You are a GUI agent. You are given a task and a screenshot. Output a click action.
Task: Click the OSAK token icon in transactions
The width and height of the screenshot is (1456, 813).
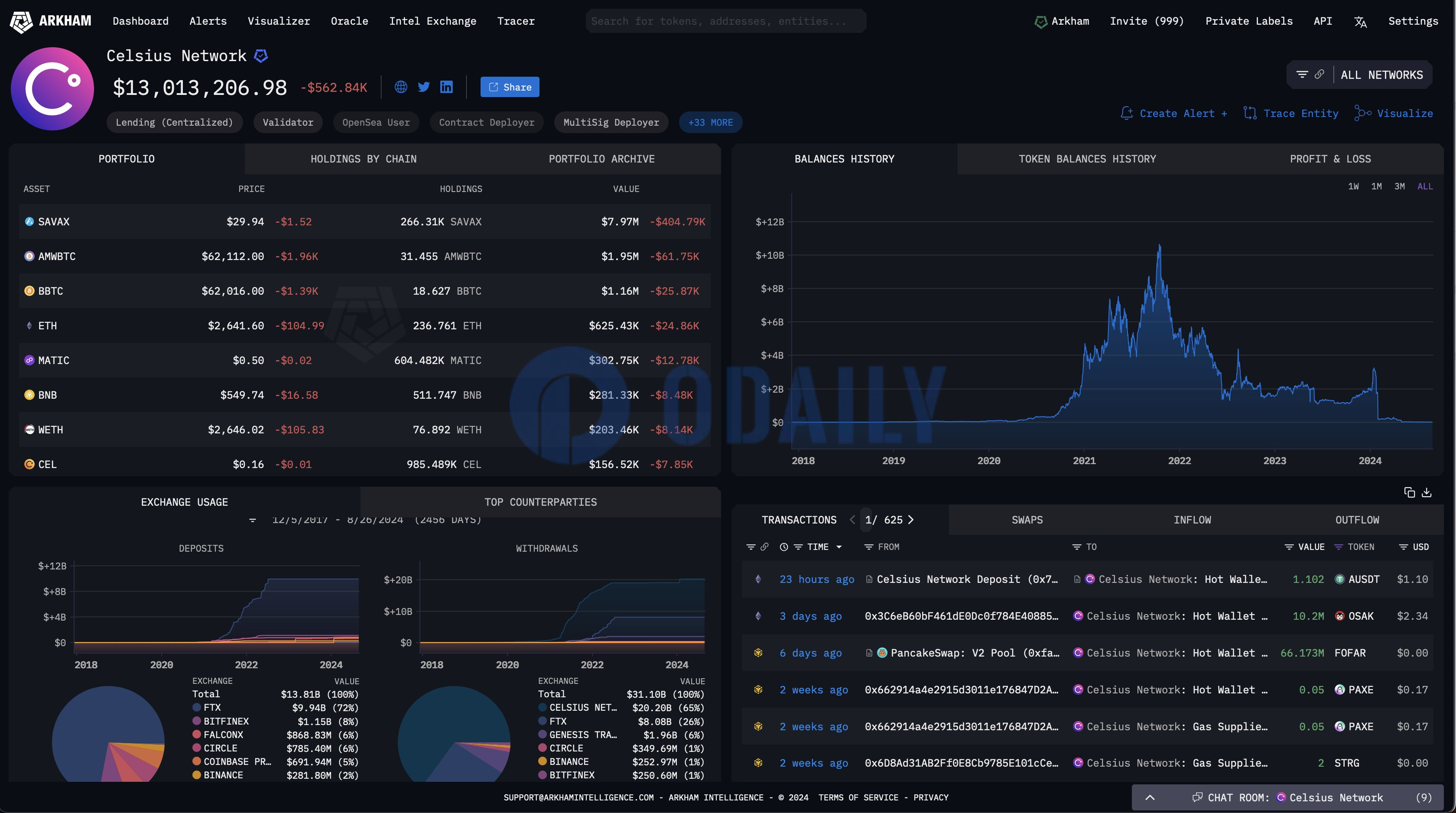(x=1339, y=616)
